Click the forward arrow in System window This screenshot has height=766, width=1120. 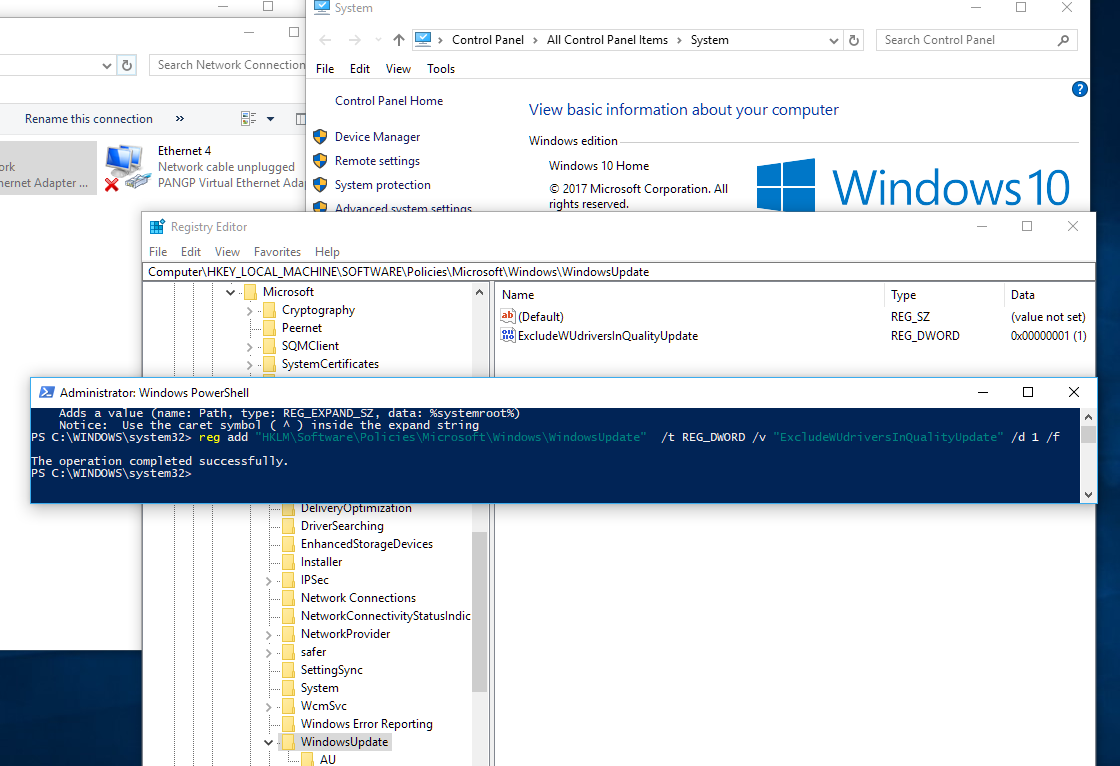(354, 40)
